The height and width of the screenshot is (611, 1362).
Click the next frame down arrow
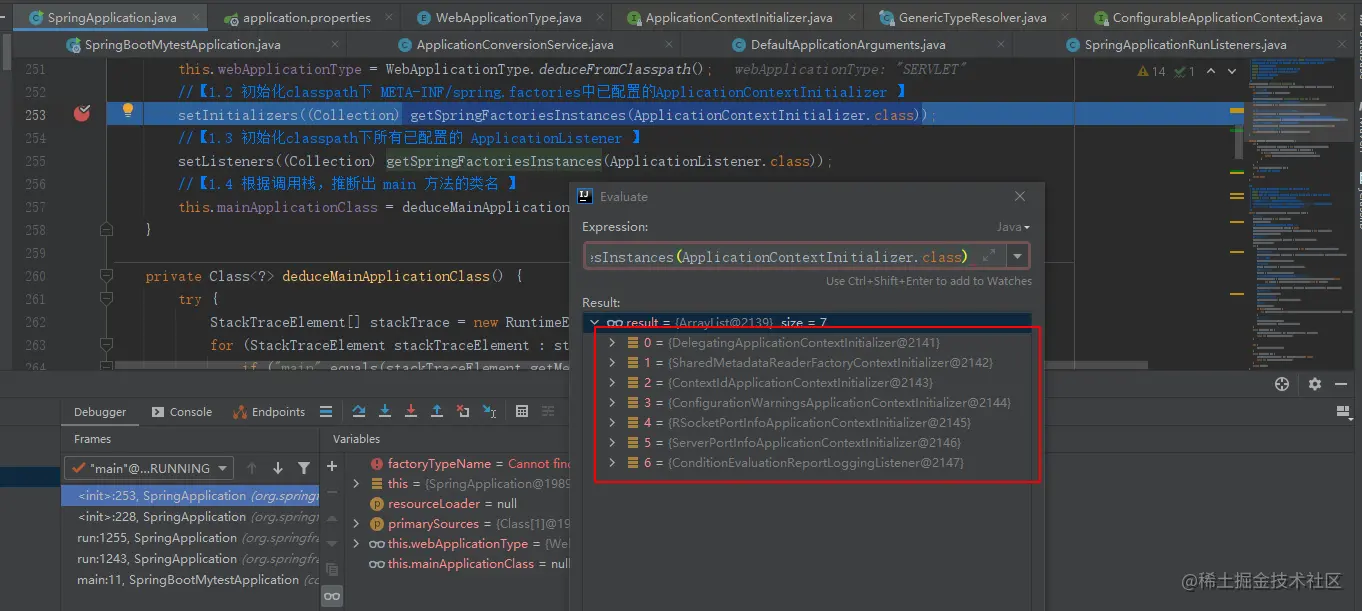coord(278,468)
